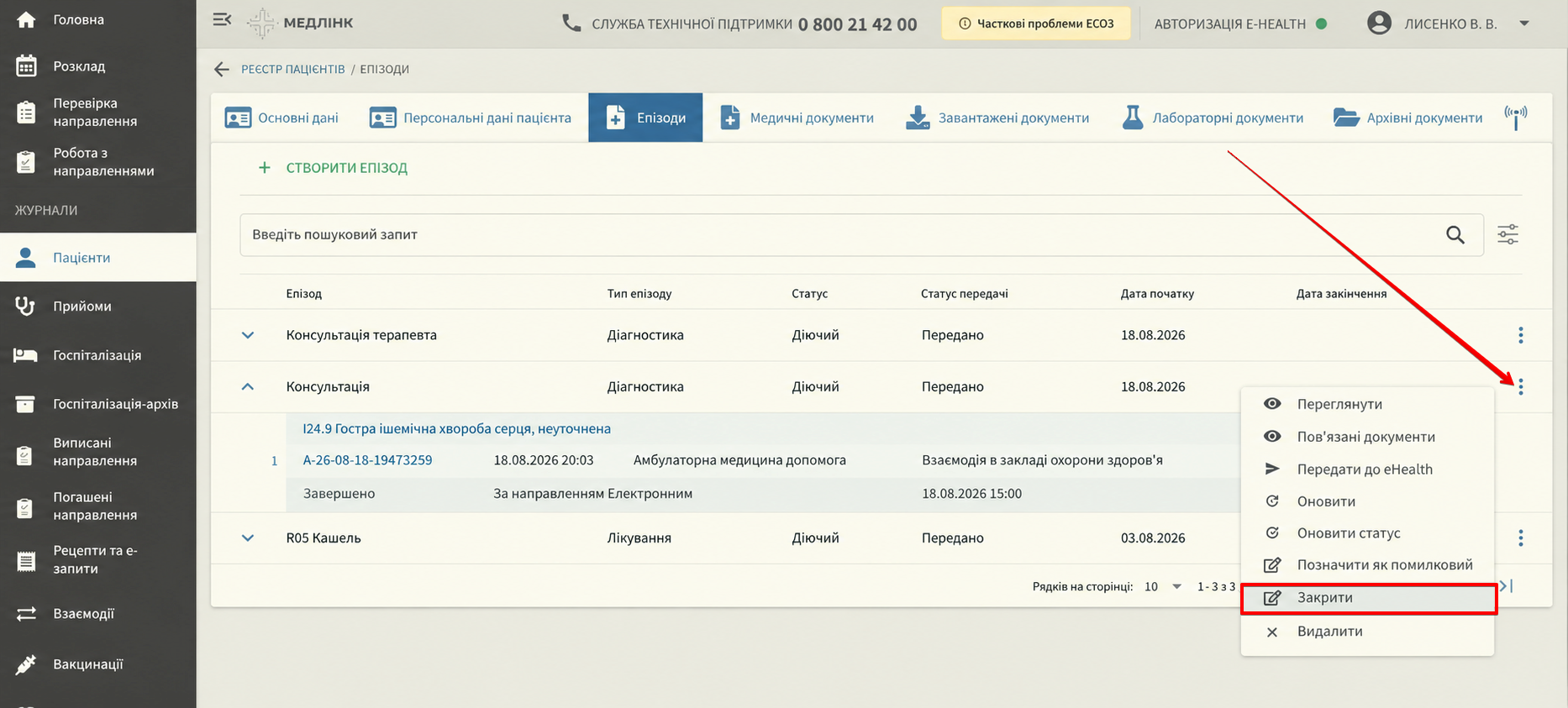The width and height of the screenshot is (1568, 708).
Task: Switch to Основні дані tab
Action: [282, 118]
